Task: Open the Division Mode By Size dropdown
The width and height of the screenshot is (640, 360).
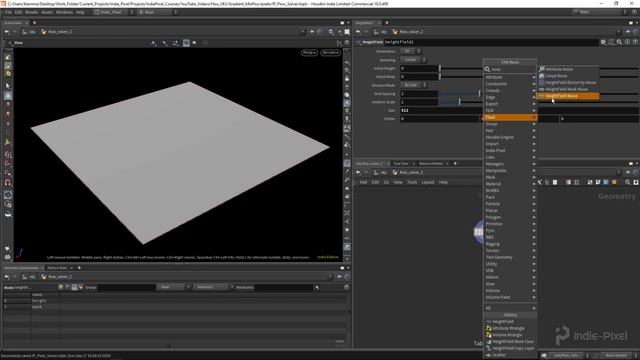Action: pyautogui.click(x=413, y=85)
